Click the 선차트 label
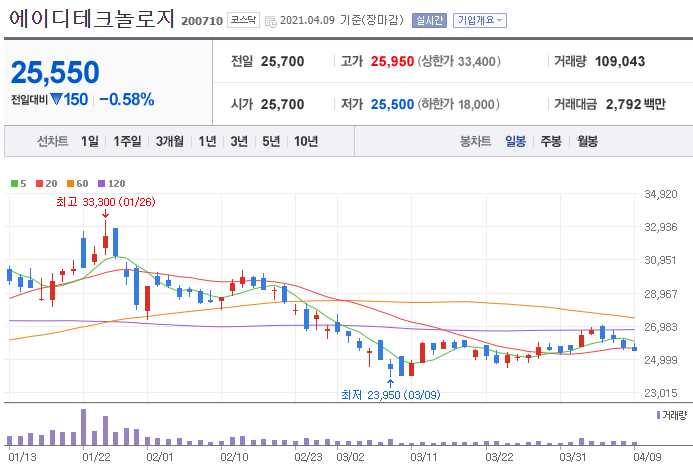Viewport: 693px width, 471px height. (53, 141)
